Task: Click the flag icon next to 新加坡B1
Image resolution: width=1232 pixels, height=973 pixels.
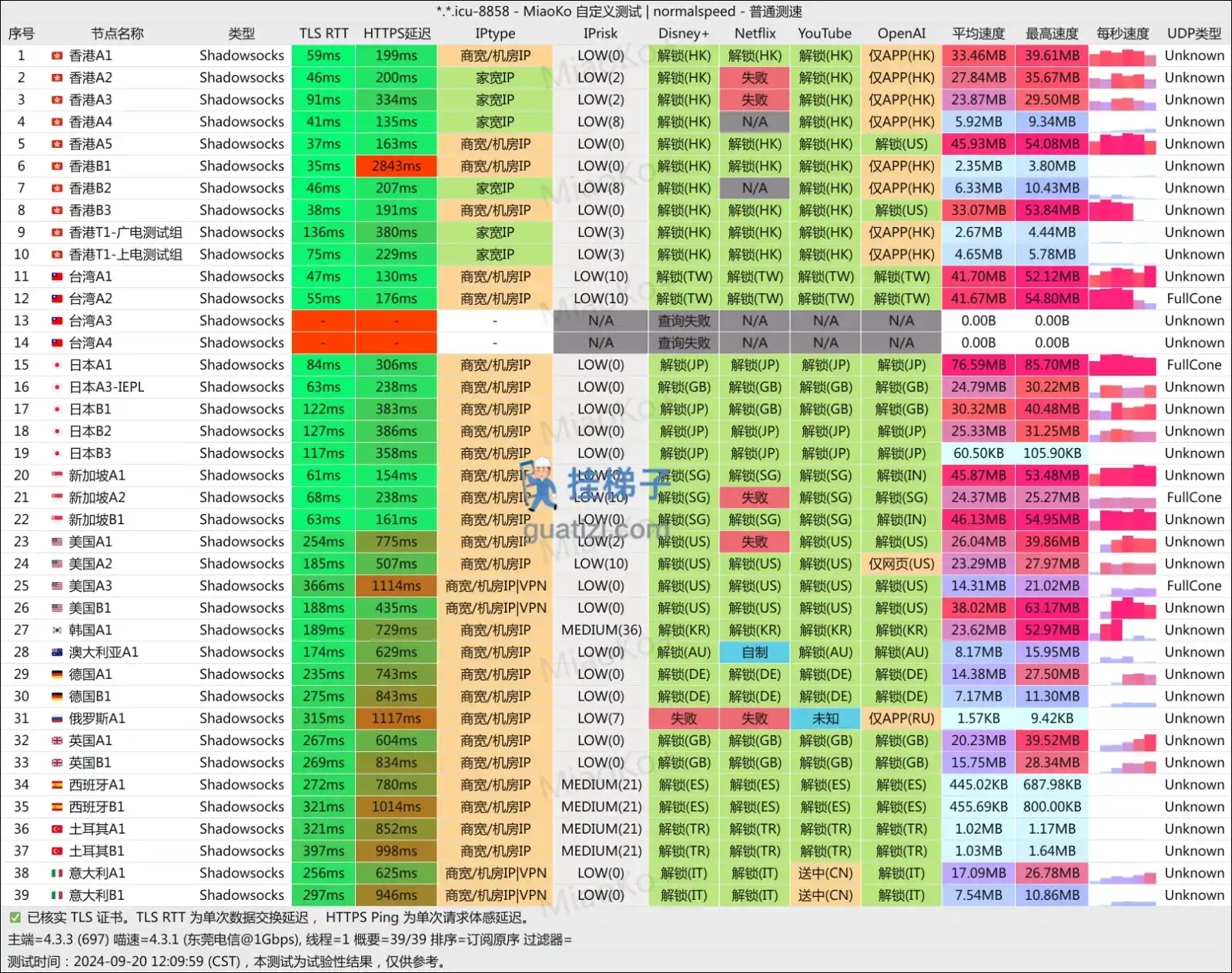Action: click(57, 520)
